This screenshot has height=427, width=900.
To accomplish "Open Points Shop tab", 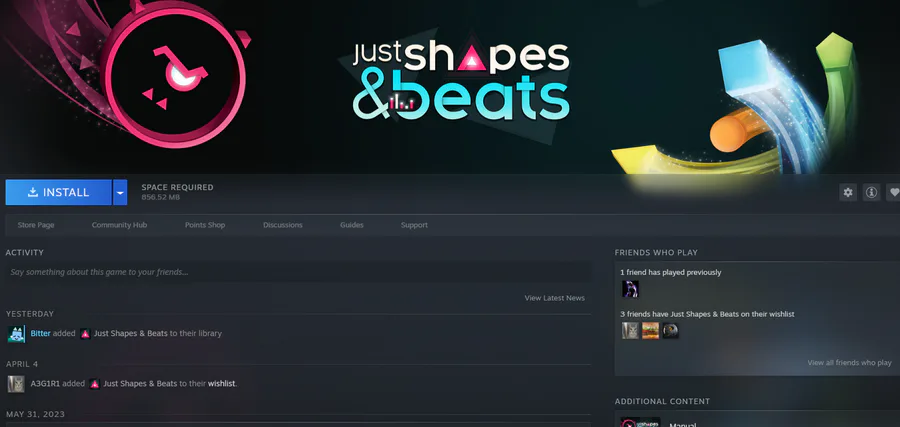I will coord(205,225).
